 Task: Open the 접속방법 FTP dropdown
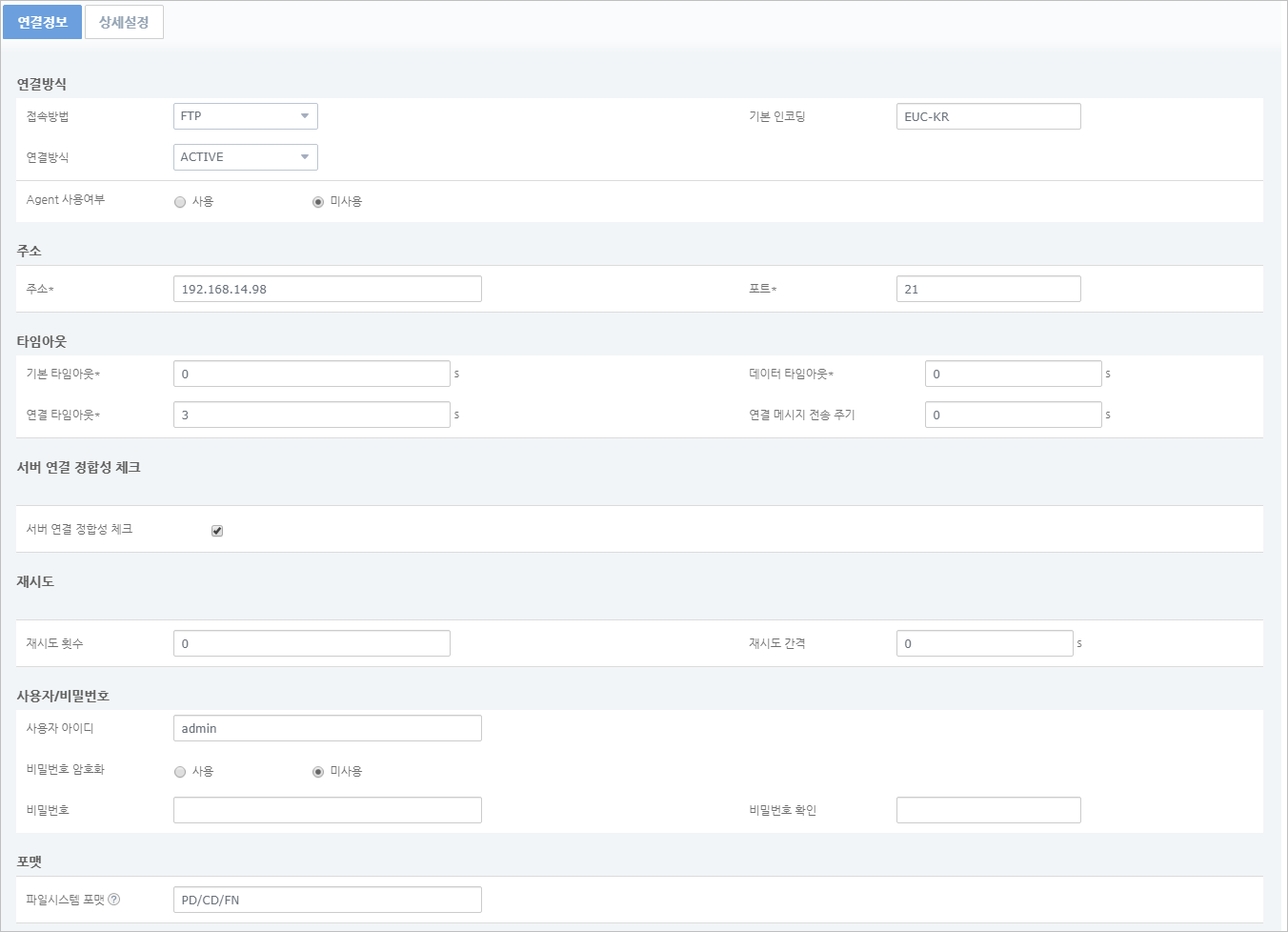click(x=245, y=116)
